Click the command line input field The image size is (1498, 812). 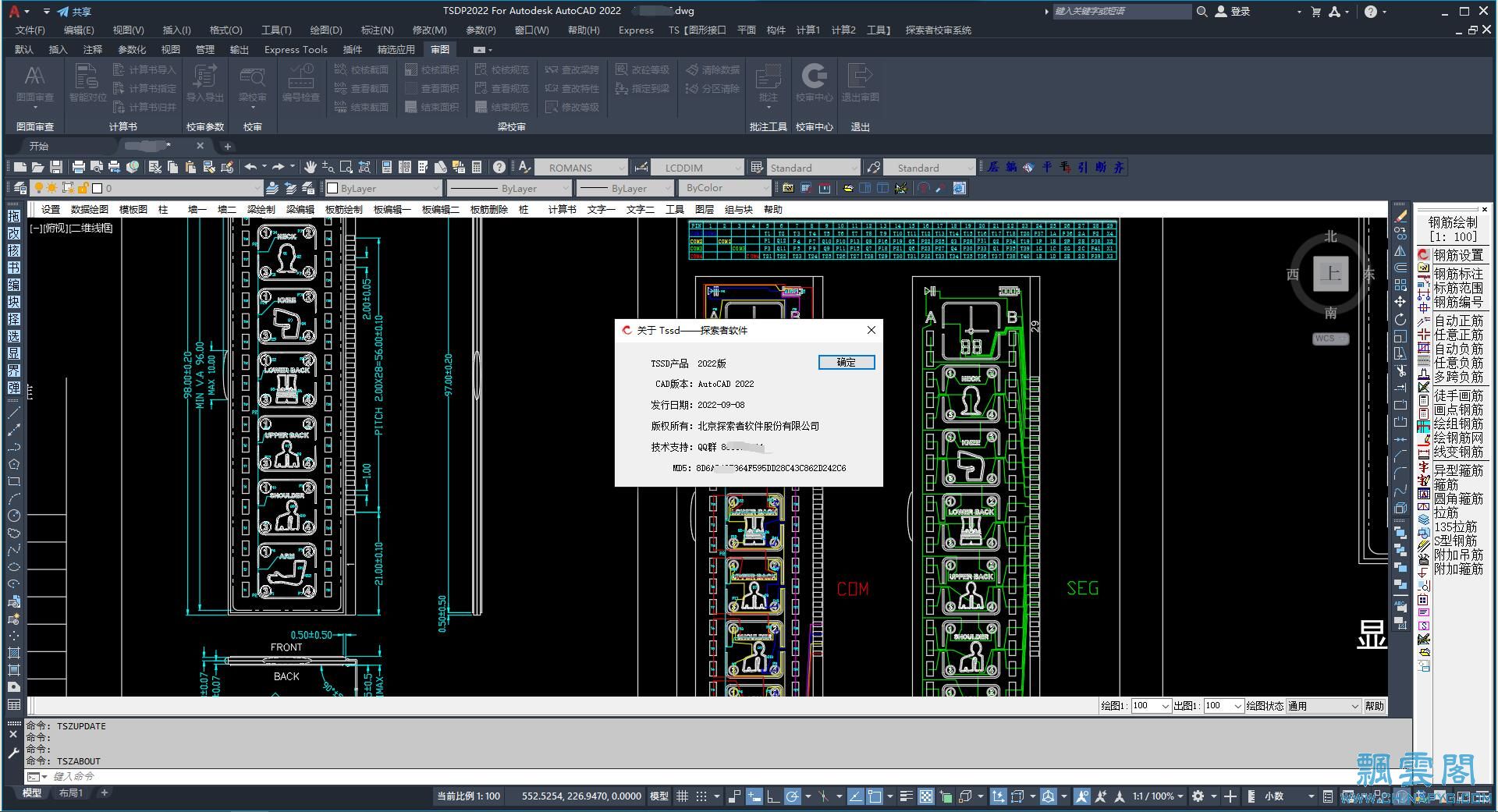726,776
